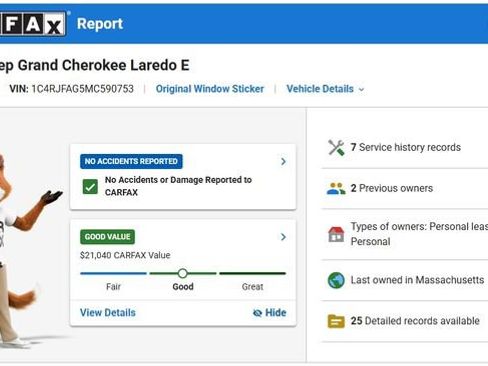Click the Great segment of value bar
The height and width of the screenshot is (366, 488).
coord(252,273)
